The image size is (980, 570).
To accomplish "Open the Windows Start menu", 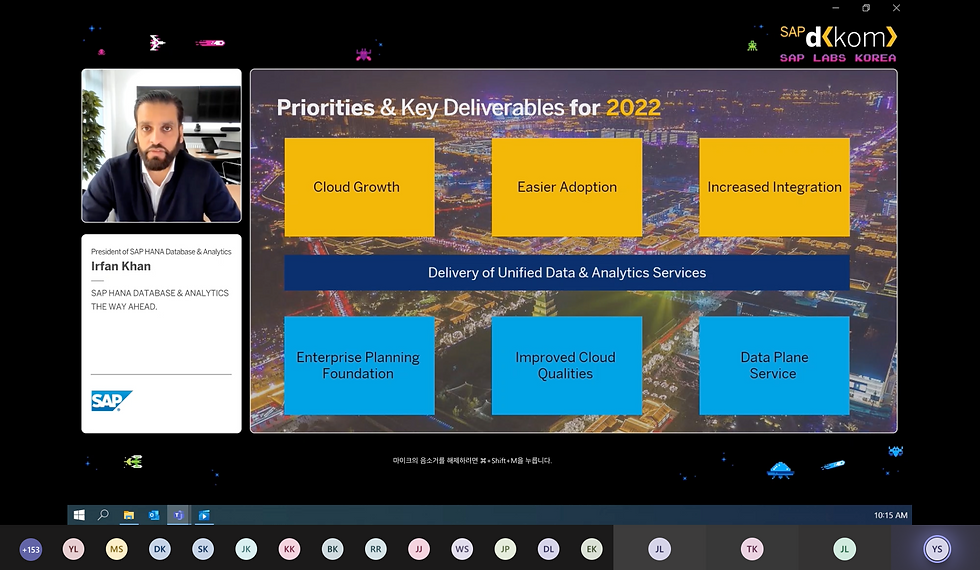I will pos(79,515).
